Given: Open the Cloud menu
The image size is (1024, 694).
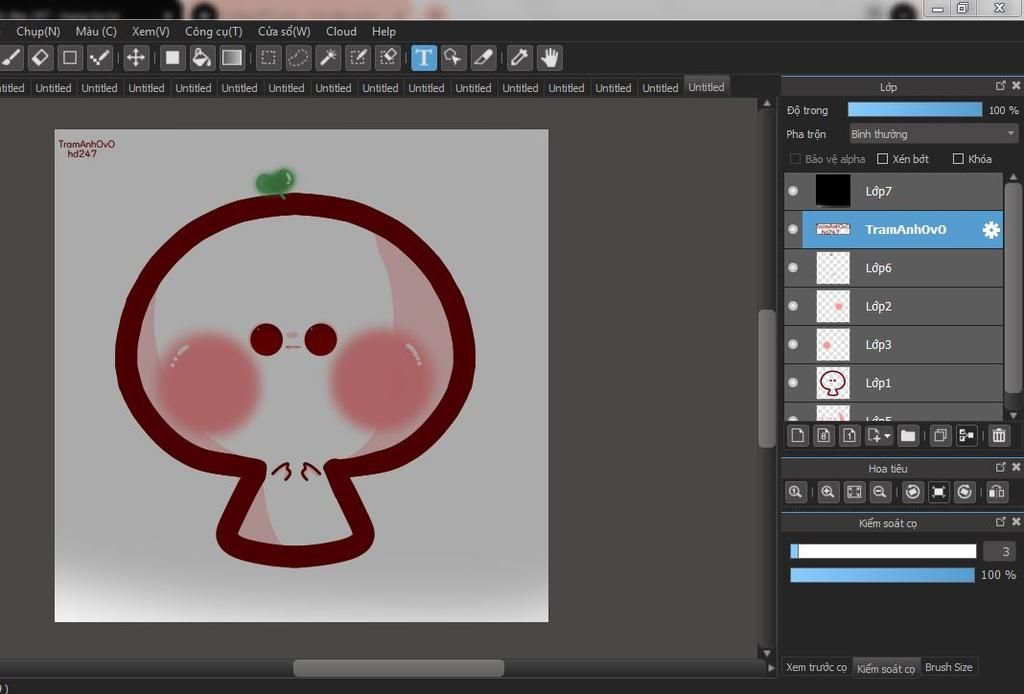Looking at the screenshot, I should (342, 31).
